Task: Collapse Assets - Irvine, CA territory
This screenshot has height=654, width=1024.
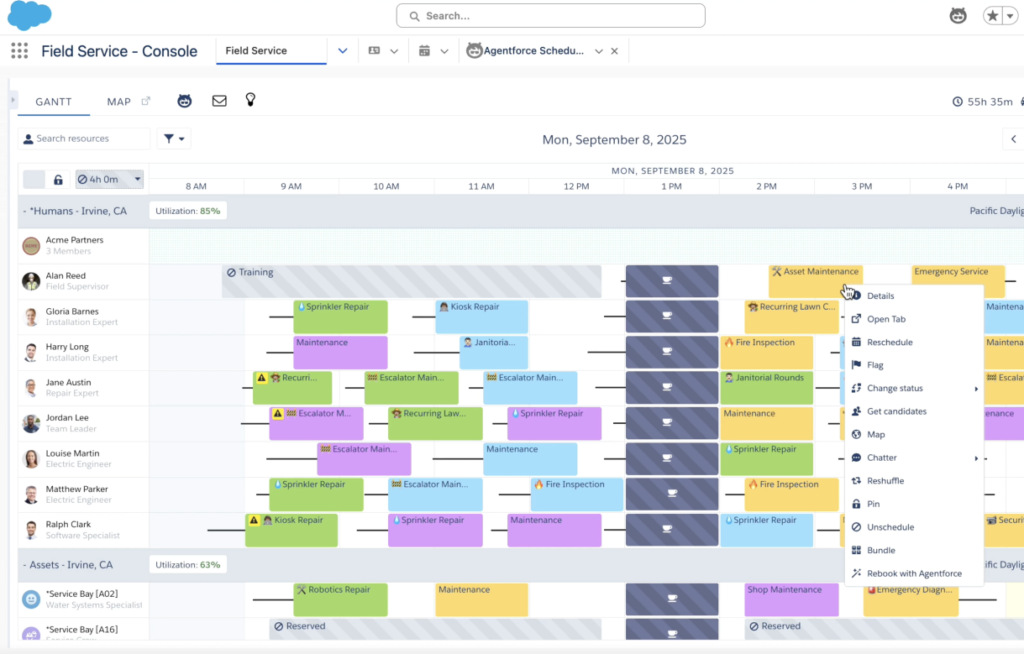Action: point(25,564)
